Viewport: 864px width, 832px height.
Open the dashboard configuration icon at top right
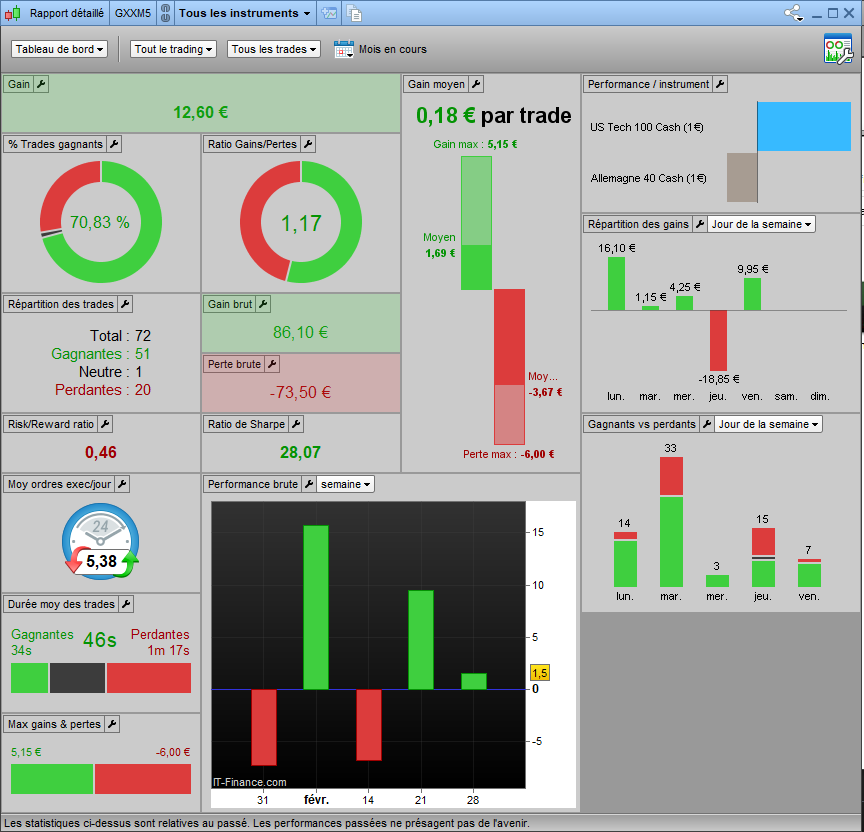click(838, 49)
